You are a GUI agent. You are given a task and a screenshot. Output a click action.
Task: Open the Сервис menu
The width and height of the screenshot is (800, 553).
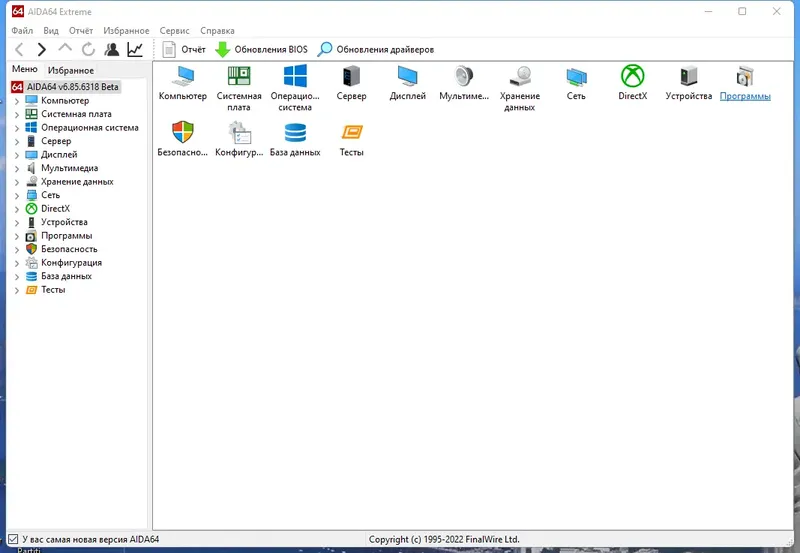(174, 31)
